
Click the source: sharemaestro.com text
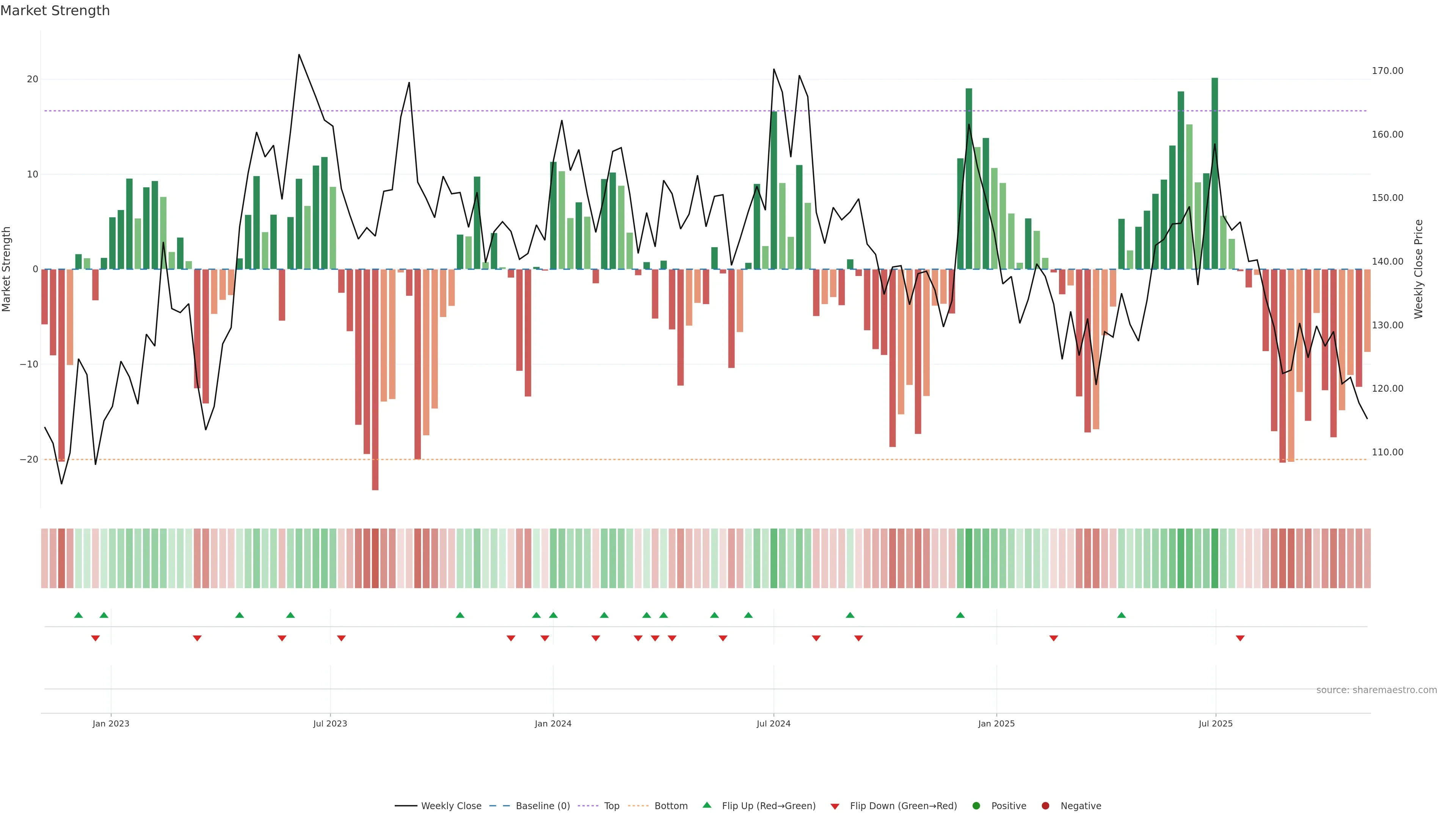(1376, 690)
